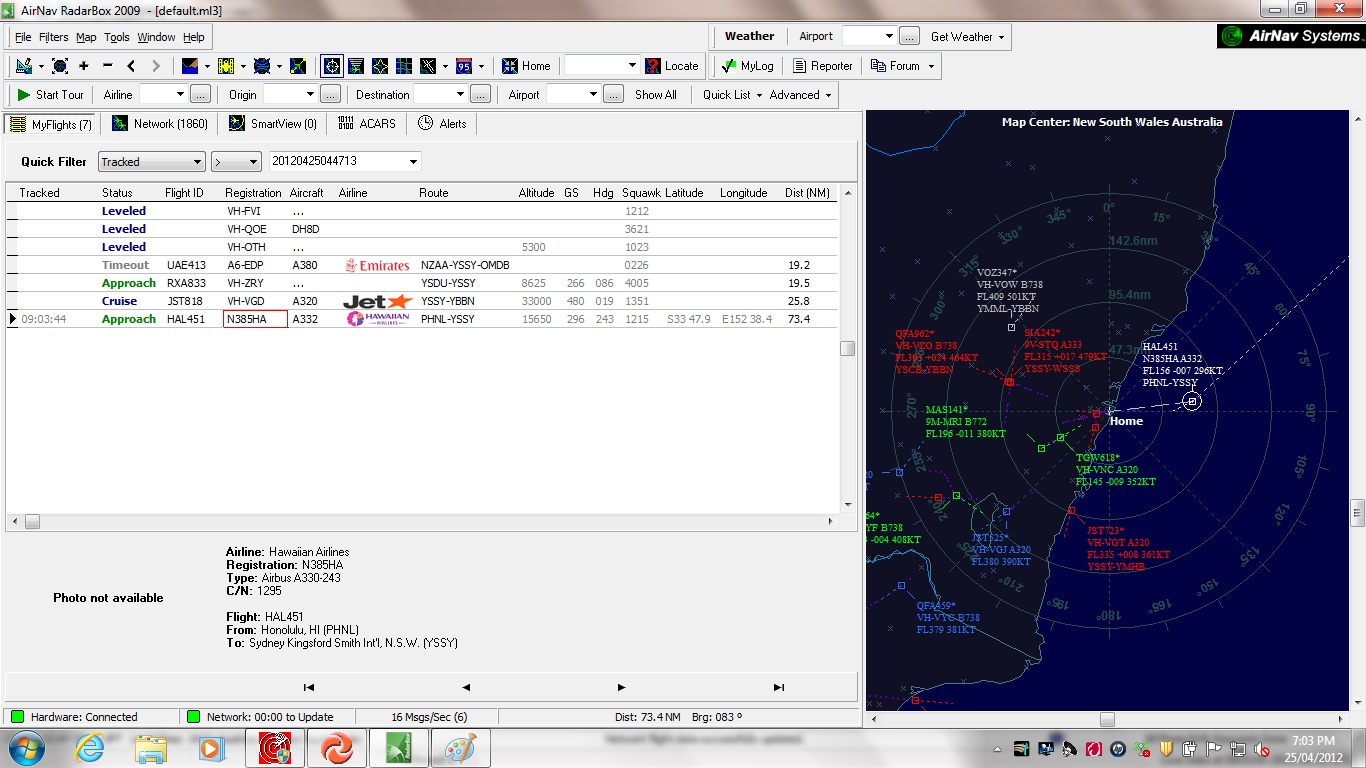Select HAL451 aircraft symbol on map
The height and width of the screenshot is (768, 1366).
1191,401
